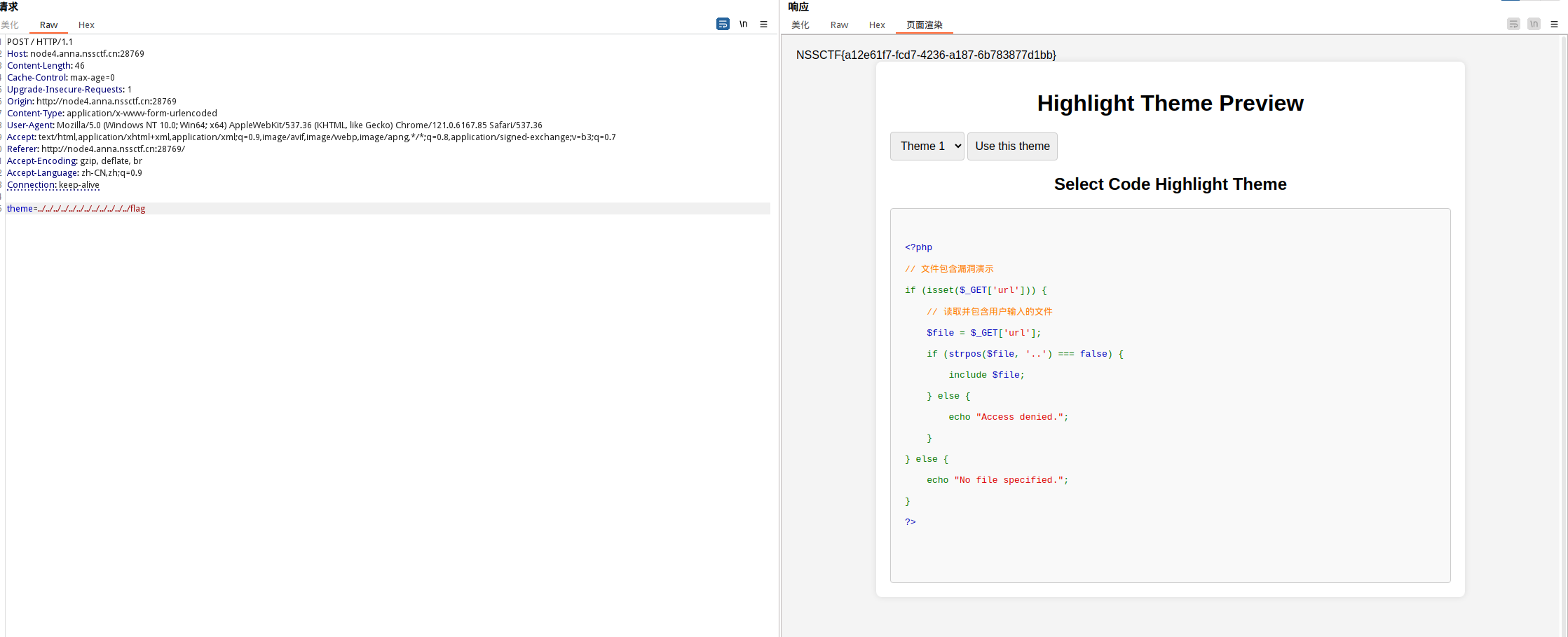
Task: Open the request Hex tab
Action: coord(86,25)
